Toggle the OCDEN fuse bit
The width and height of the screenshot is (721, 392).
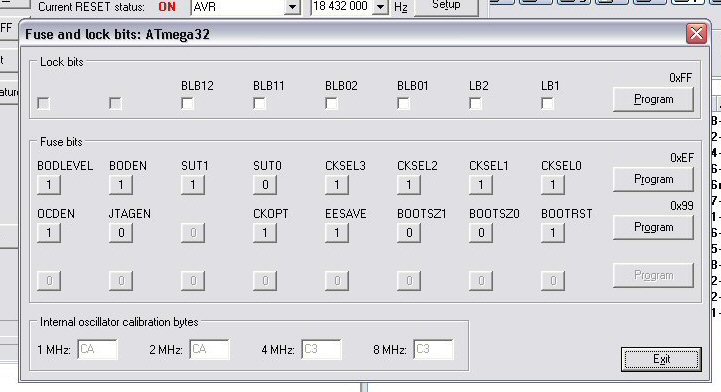click(x=49, y=233)
